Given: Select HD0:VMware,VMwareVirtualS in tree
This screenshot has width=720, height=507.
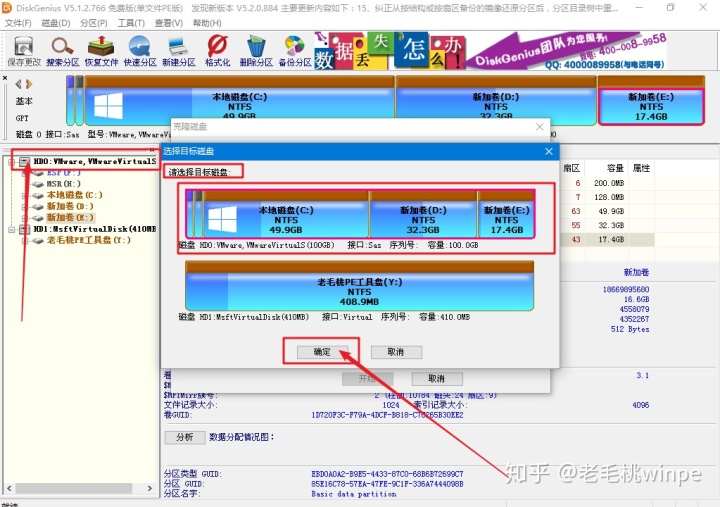Looking at the screenshot, I should tap(94, 161).
